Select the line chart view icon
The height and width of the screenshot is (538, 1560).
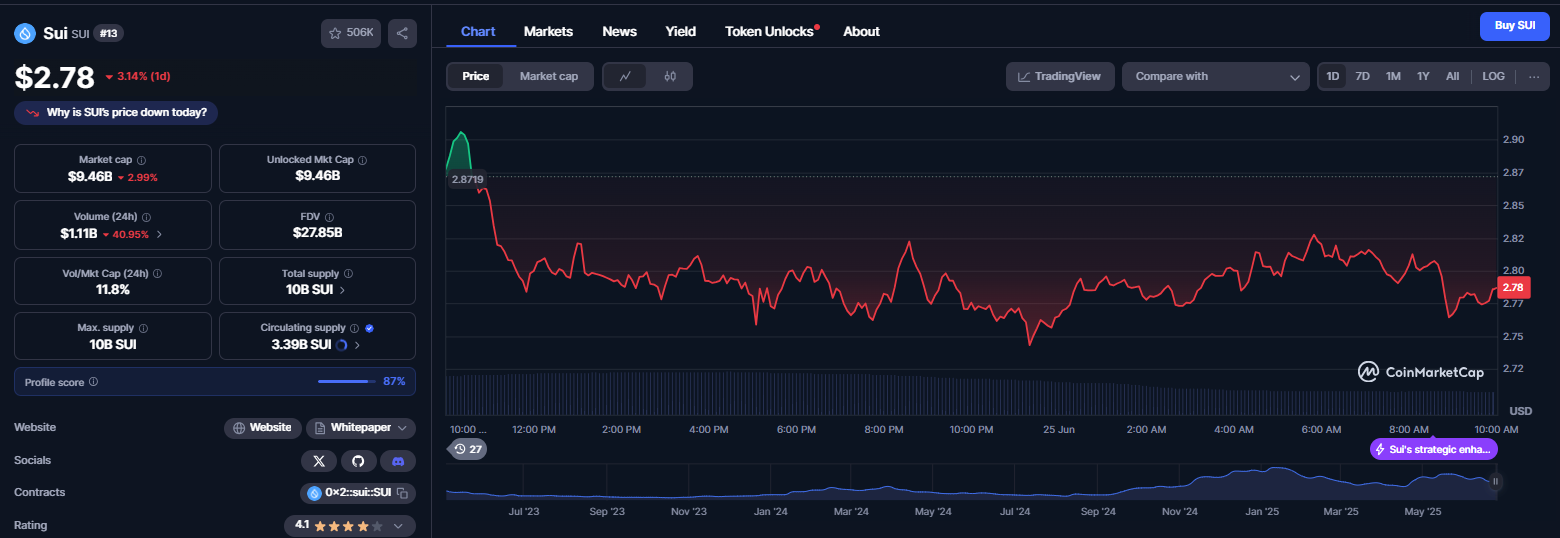click(625, 76)
